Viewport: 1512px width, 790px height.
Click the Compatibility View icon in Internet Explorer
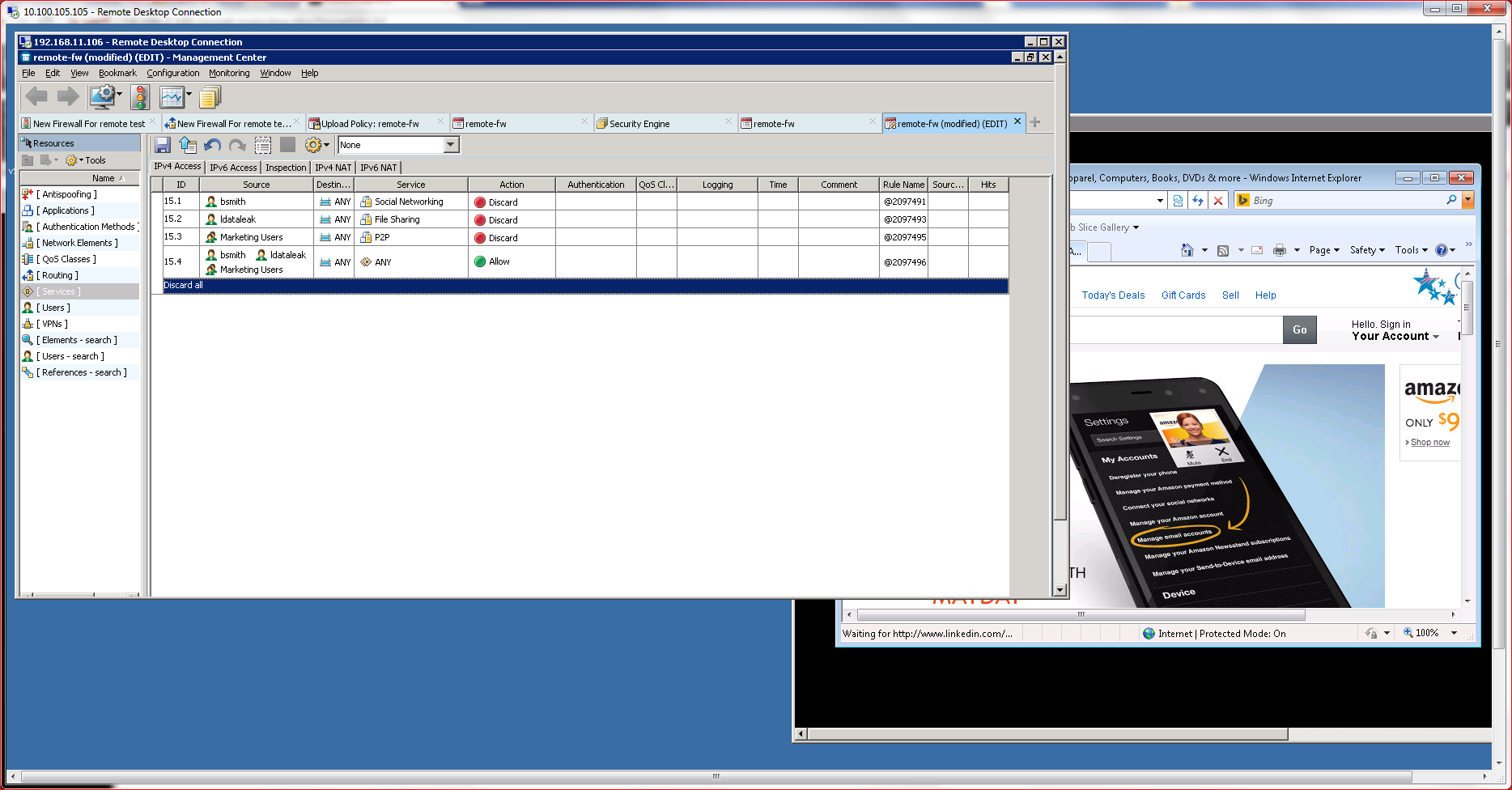[x=1178, y=201]
